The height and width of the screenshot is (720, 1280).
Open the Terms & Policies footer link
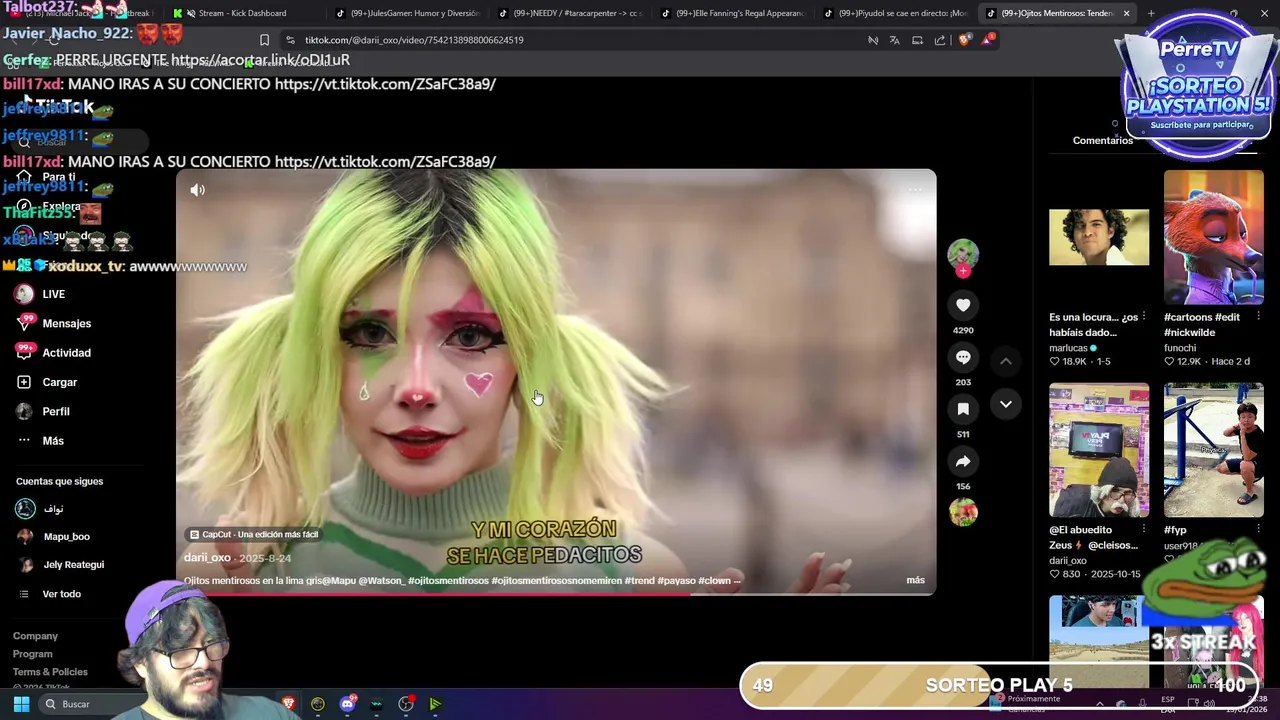coord(50,672)
